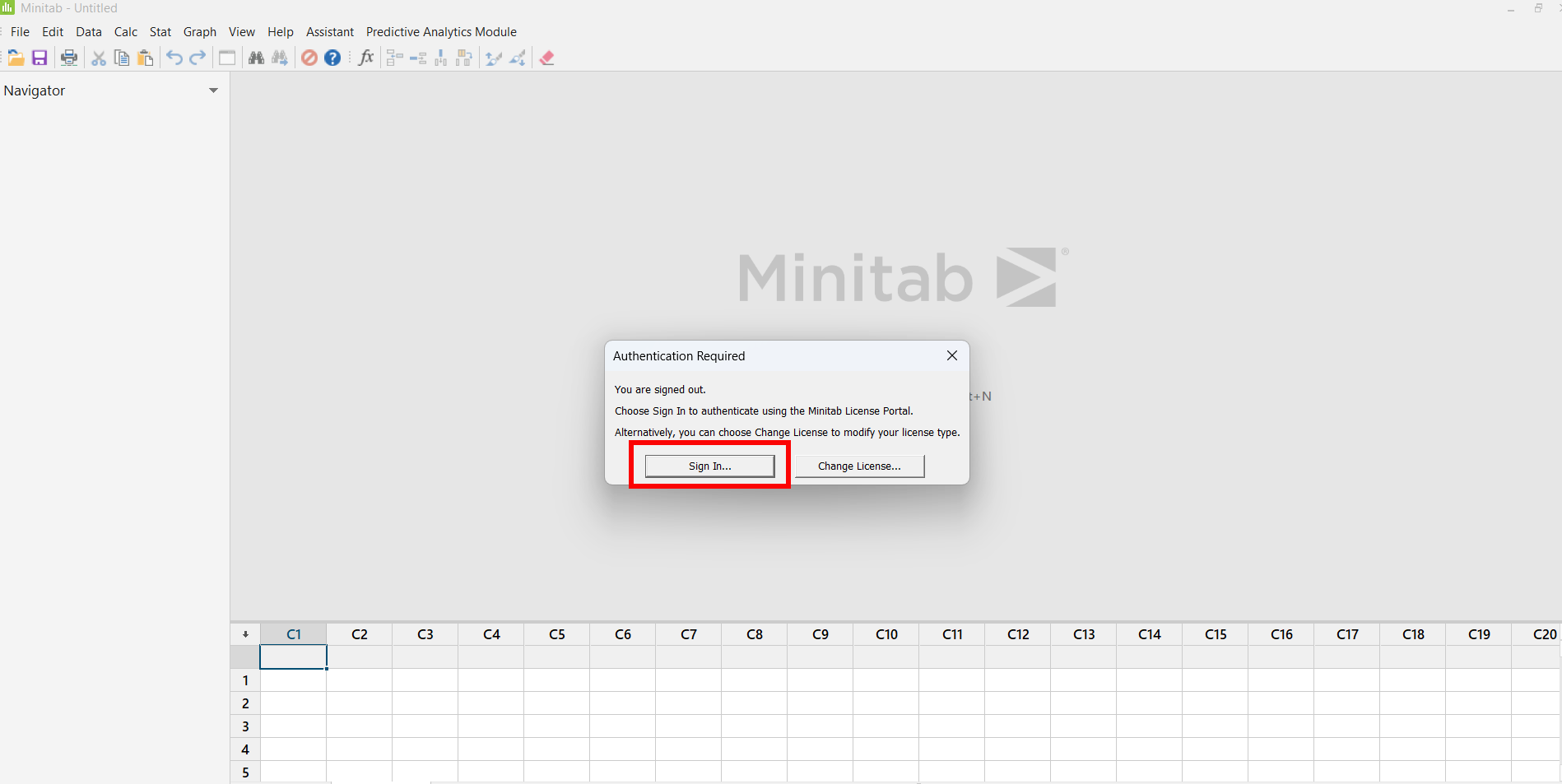Click the blue Help question mark icon
This screenshot has width=1562, height=784.
pyautogui.click(x=332, y=58)
